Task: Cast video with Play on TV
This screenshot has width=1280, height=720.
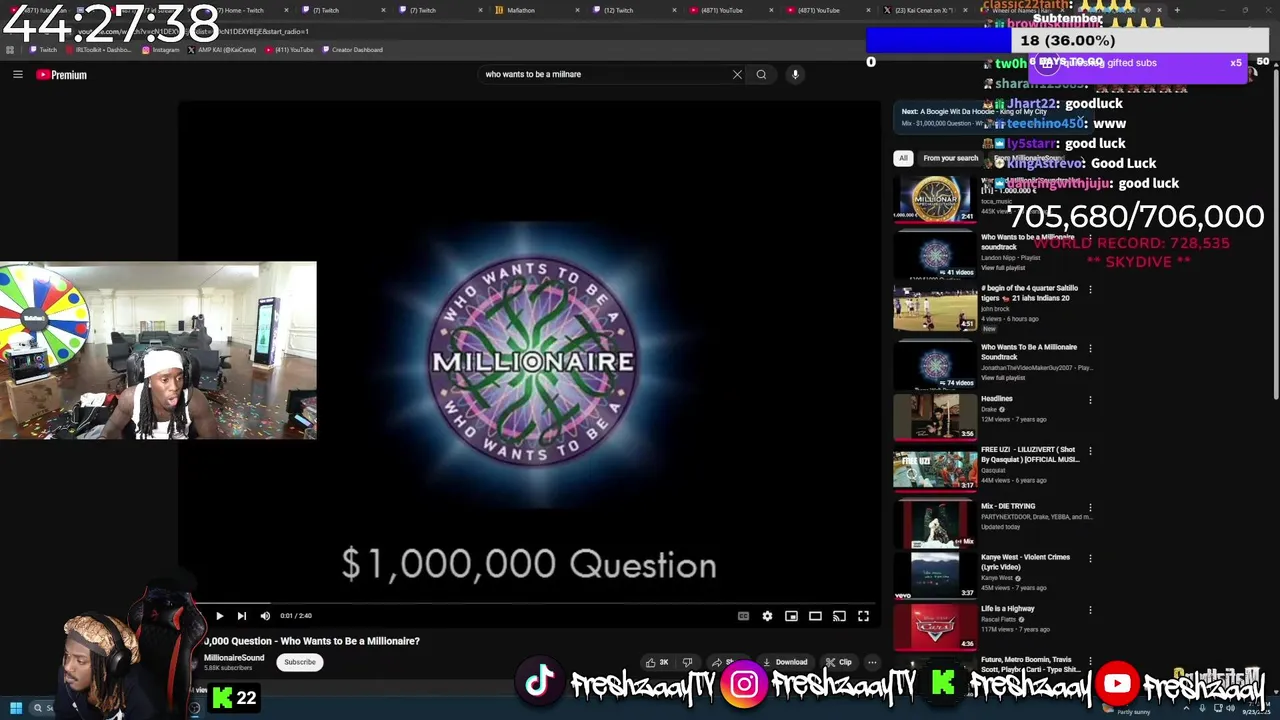Action: [x=839, y=616]
